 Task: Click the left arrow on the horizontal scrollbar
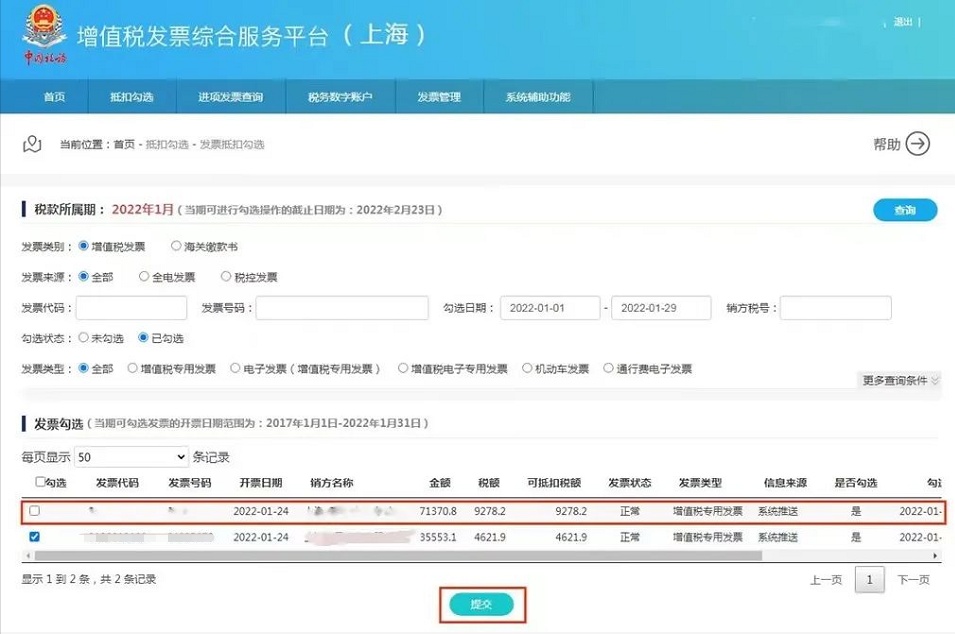tap(27, 555)
